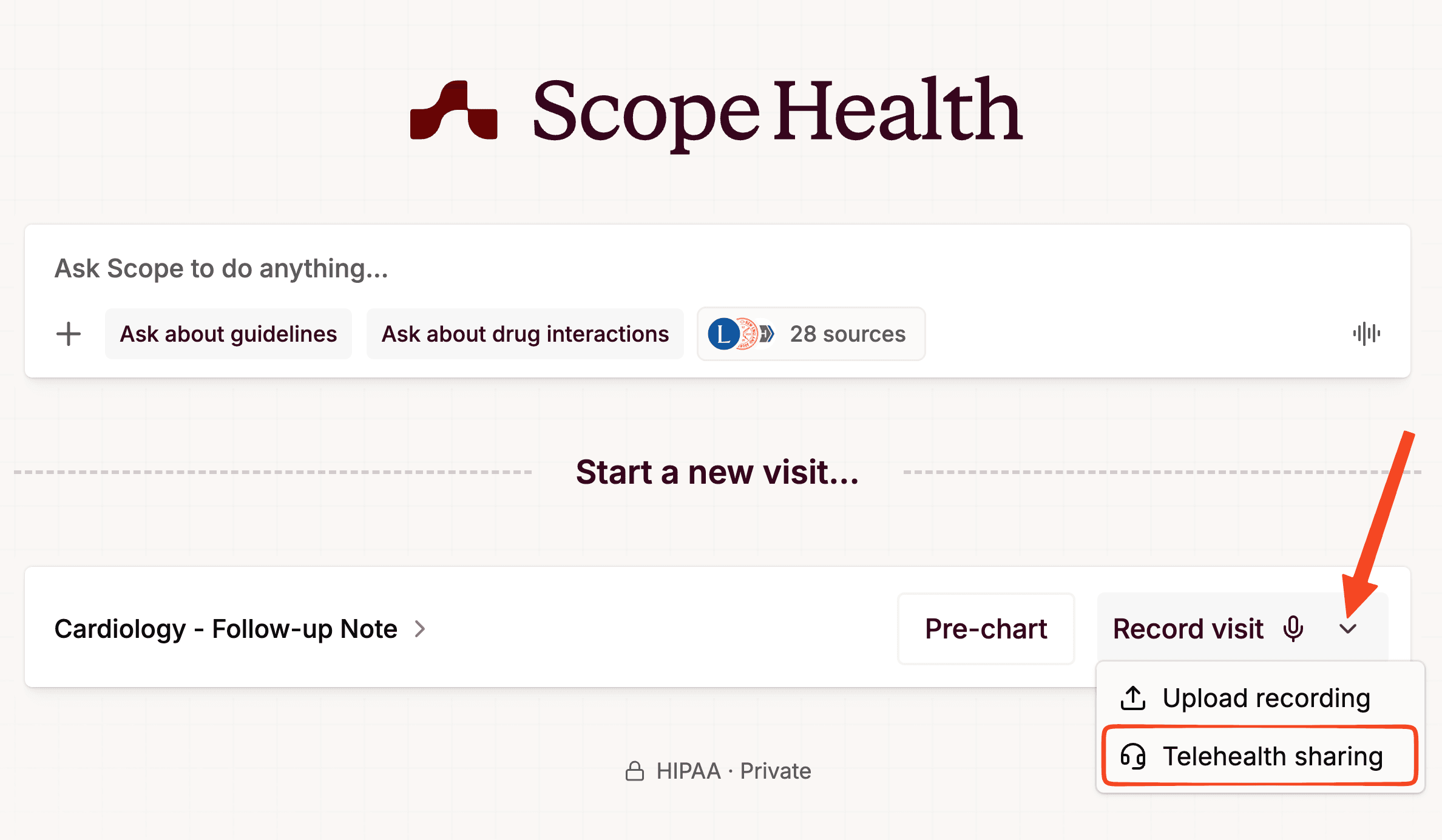
Task: Click the Scope Health logo mark
Action: (454, 111)
